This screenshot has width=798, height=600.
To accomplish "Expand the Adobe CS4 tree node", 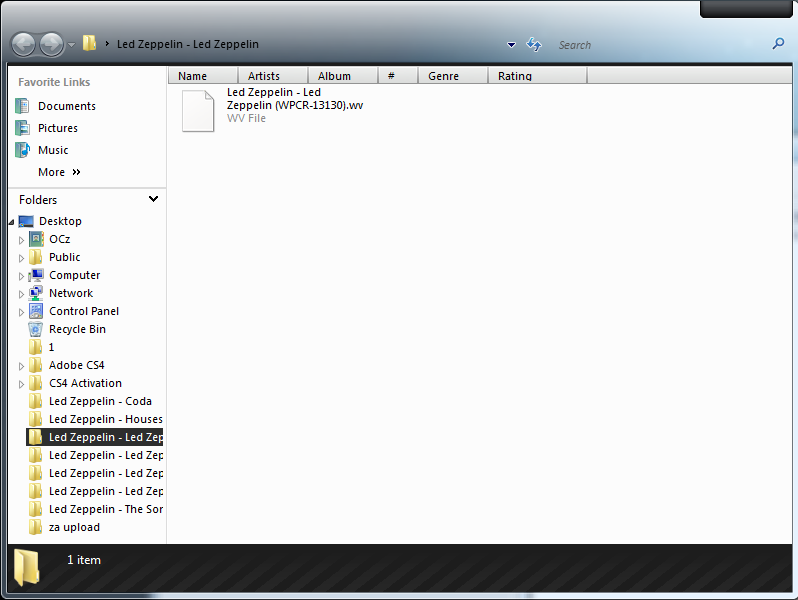I will coord(21,366).
